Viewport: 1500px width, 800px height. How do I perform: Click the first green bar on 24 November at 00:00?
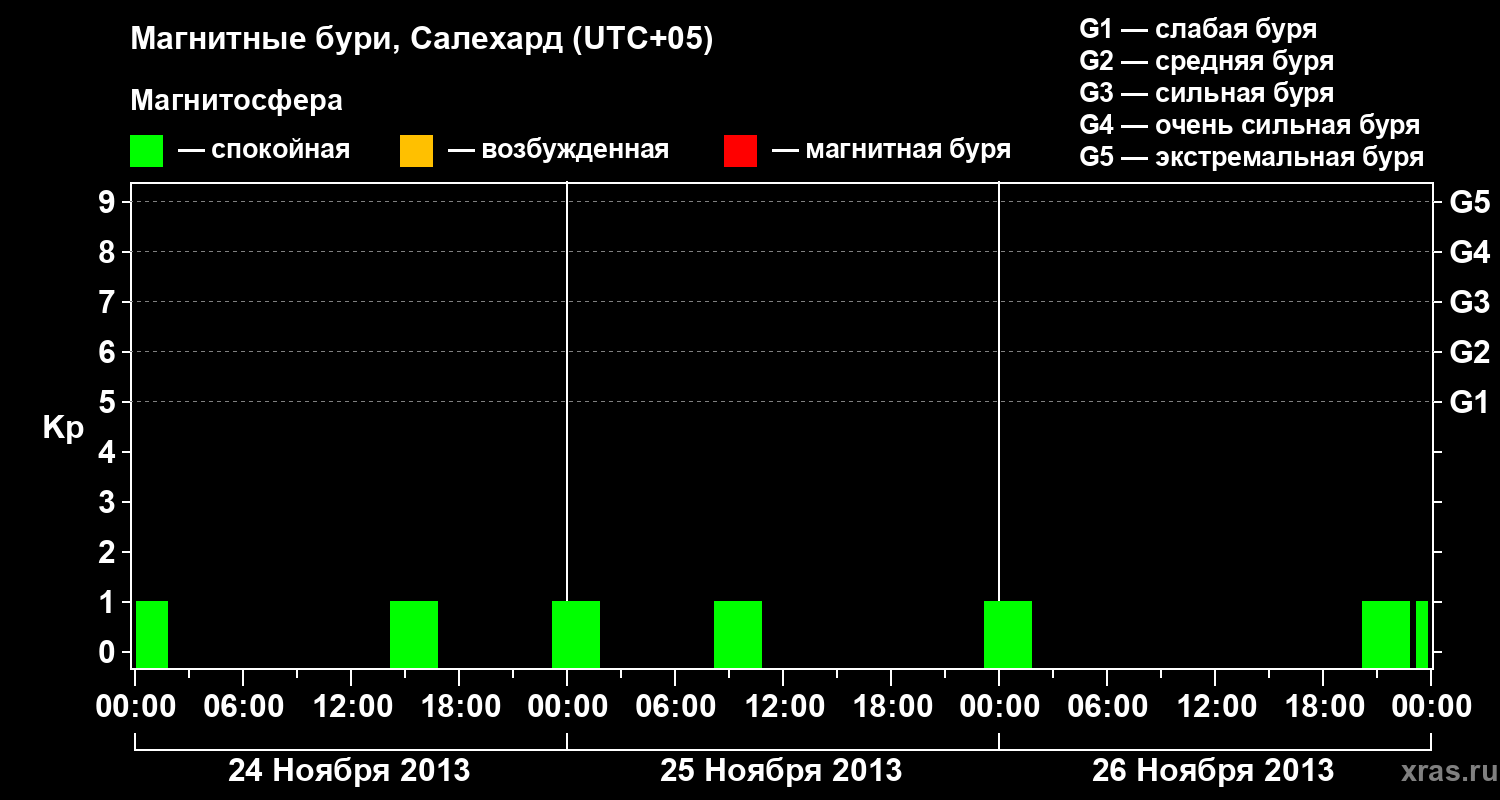(x=152, y=634)
